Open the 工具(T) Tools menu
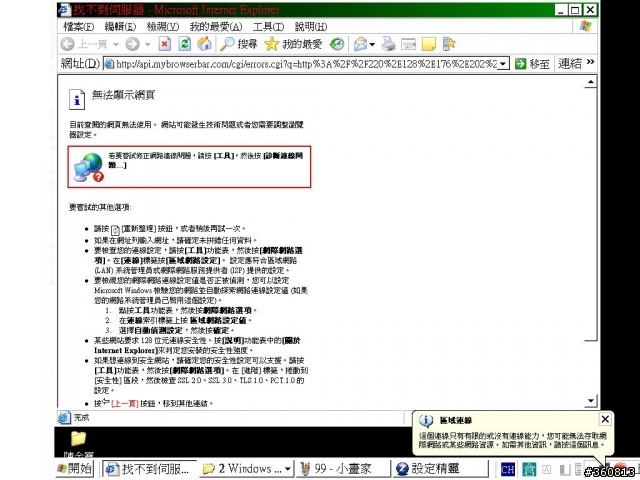The width and height of the screenshot is (640, 480). (x=268, y=27)
